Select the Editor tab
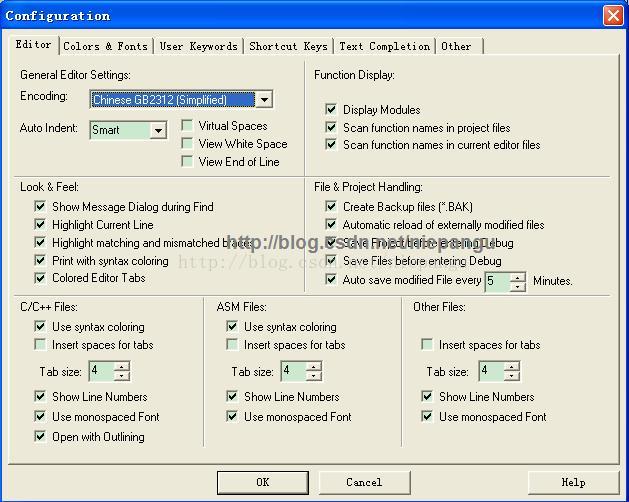Image resolution: width=629 pixels, height=502 pixels. point(34,45)
